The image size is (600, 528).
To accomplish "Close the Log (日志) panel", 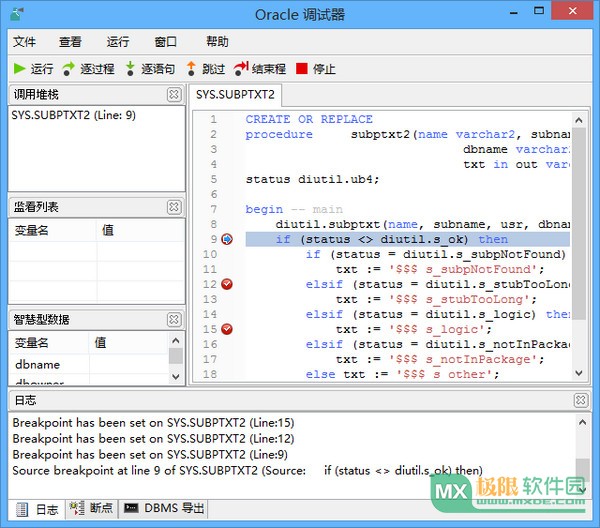I will 581,400.
